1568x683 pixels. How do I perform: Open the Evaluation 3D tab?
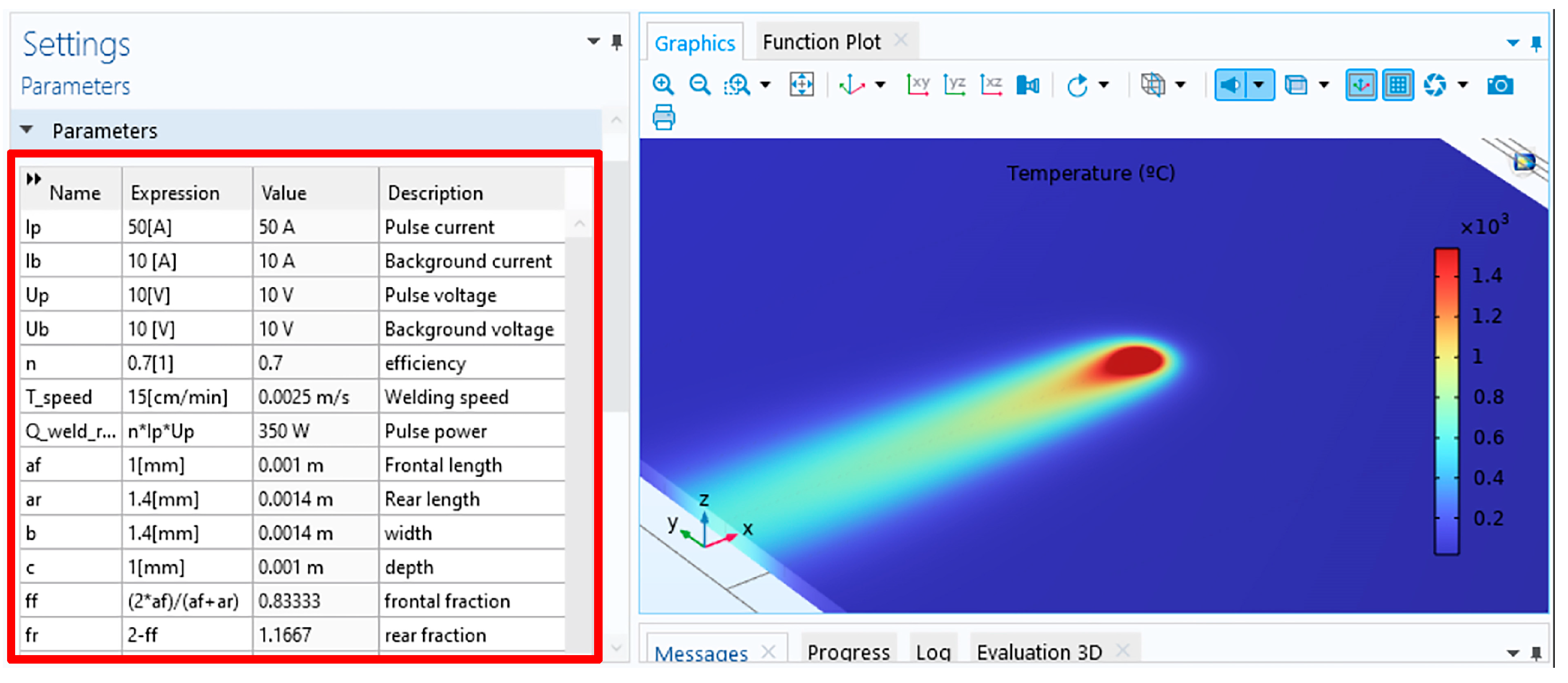[x=1039, y=652]
